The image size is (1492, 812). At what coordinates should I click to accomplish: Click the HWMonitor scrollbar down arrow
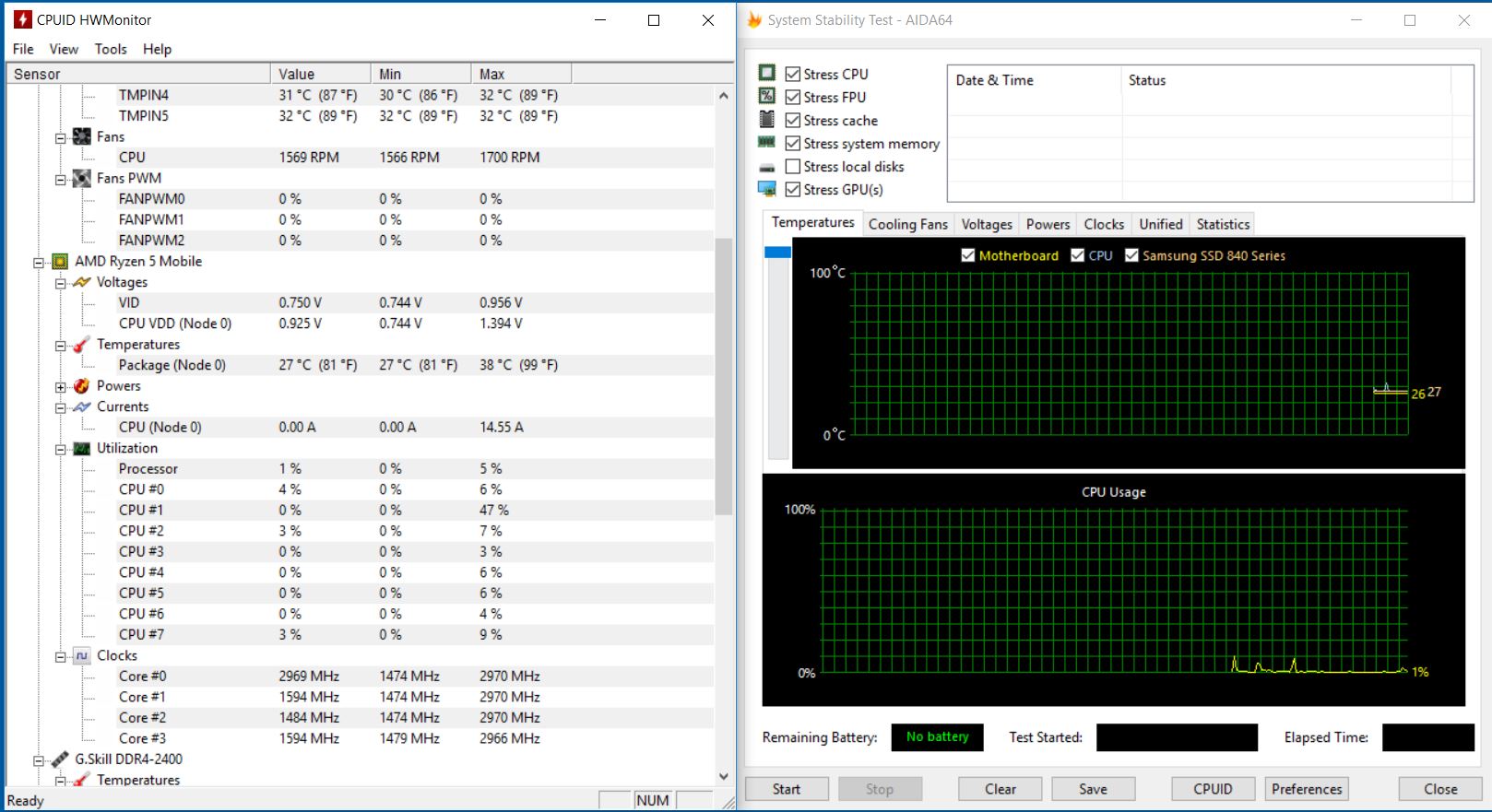click(x=723, y=777)
